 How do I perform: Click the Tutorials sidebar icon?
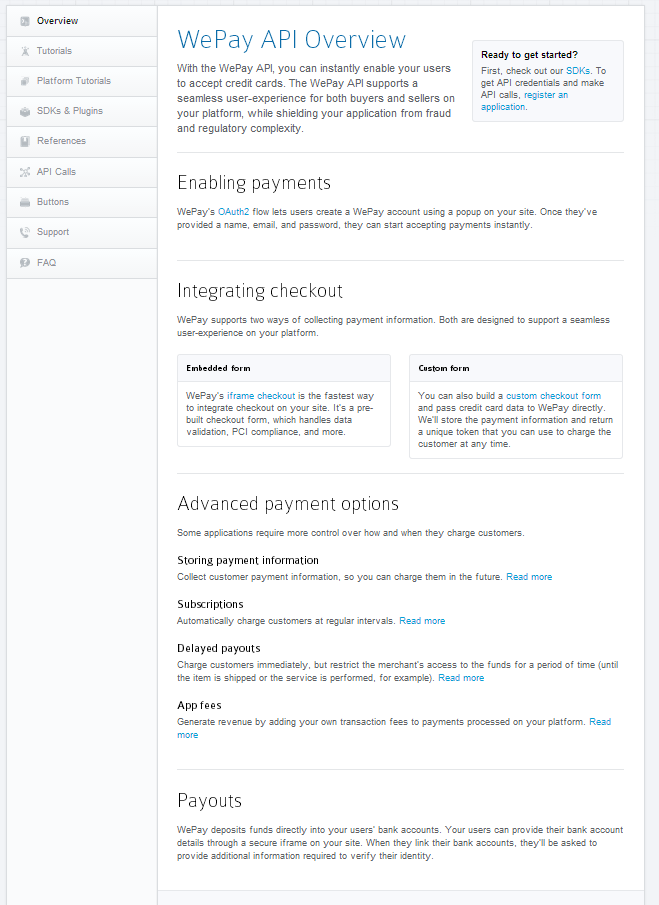24,51
